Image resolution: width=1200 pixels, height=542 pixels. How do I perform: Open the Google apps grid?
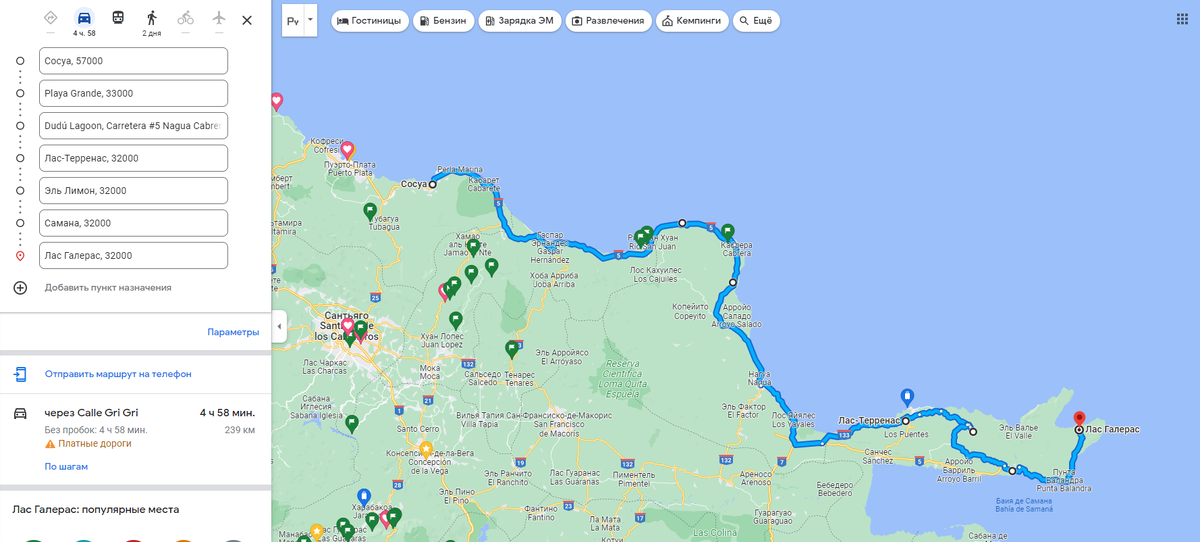coord(1183,20)
